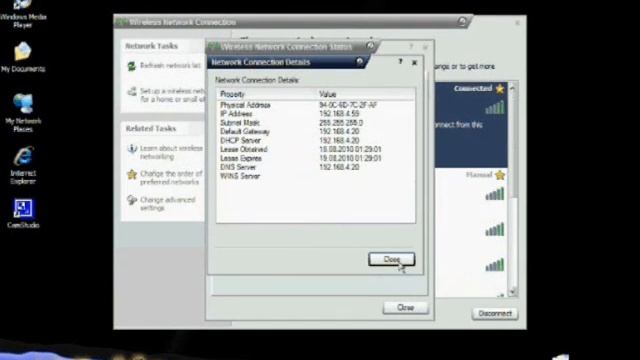This screenshot has height=360, width=640.
Task: Select the Lease Expires row
Action: (316, 158)
